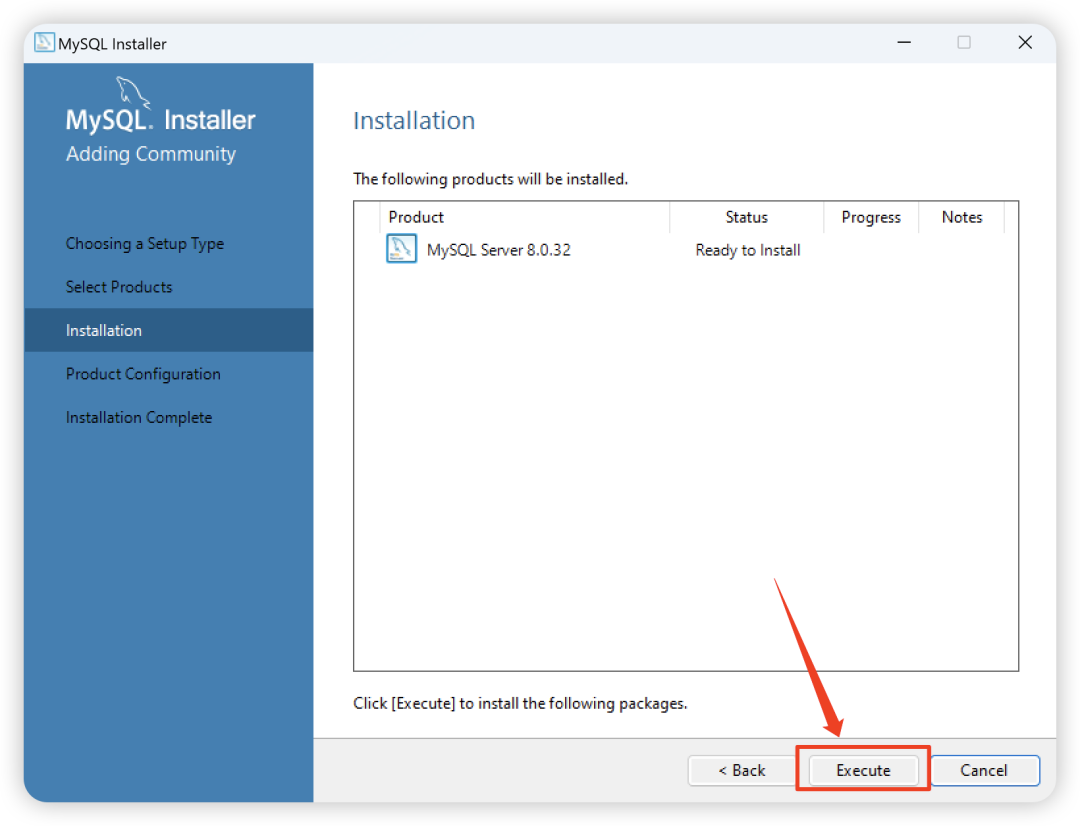This screenshot has height=826, width=1080.
Task: Open the Product Configuration step
Action: [143, 374]
